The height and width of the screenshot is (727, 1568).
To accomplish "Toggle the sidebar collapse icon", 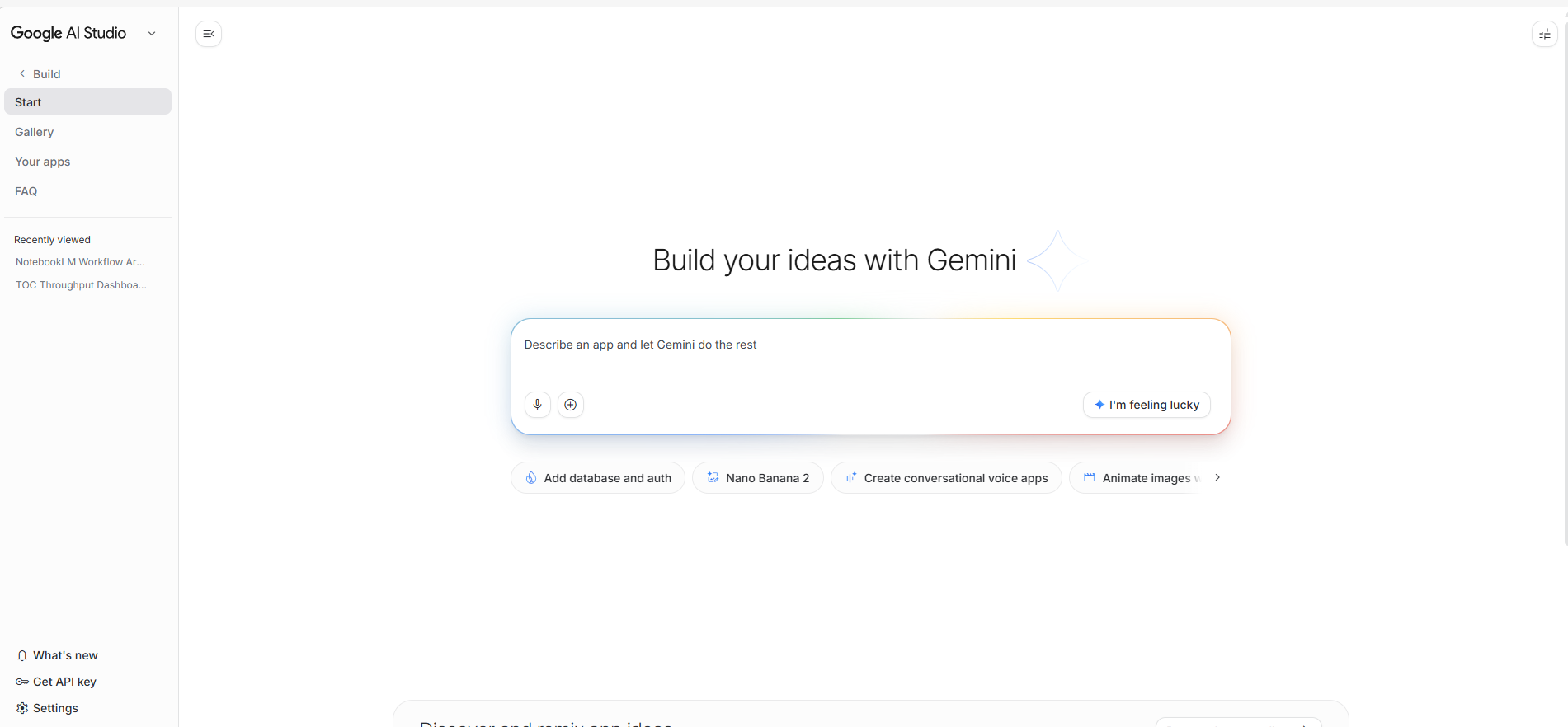I will pos(209,34).
